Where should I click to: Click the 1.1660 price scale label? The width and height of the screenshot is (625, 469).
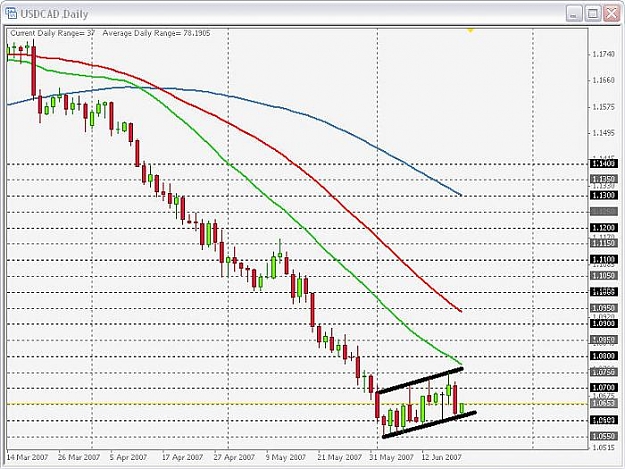point(603,80)
